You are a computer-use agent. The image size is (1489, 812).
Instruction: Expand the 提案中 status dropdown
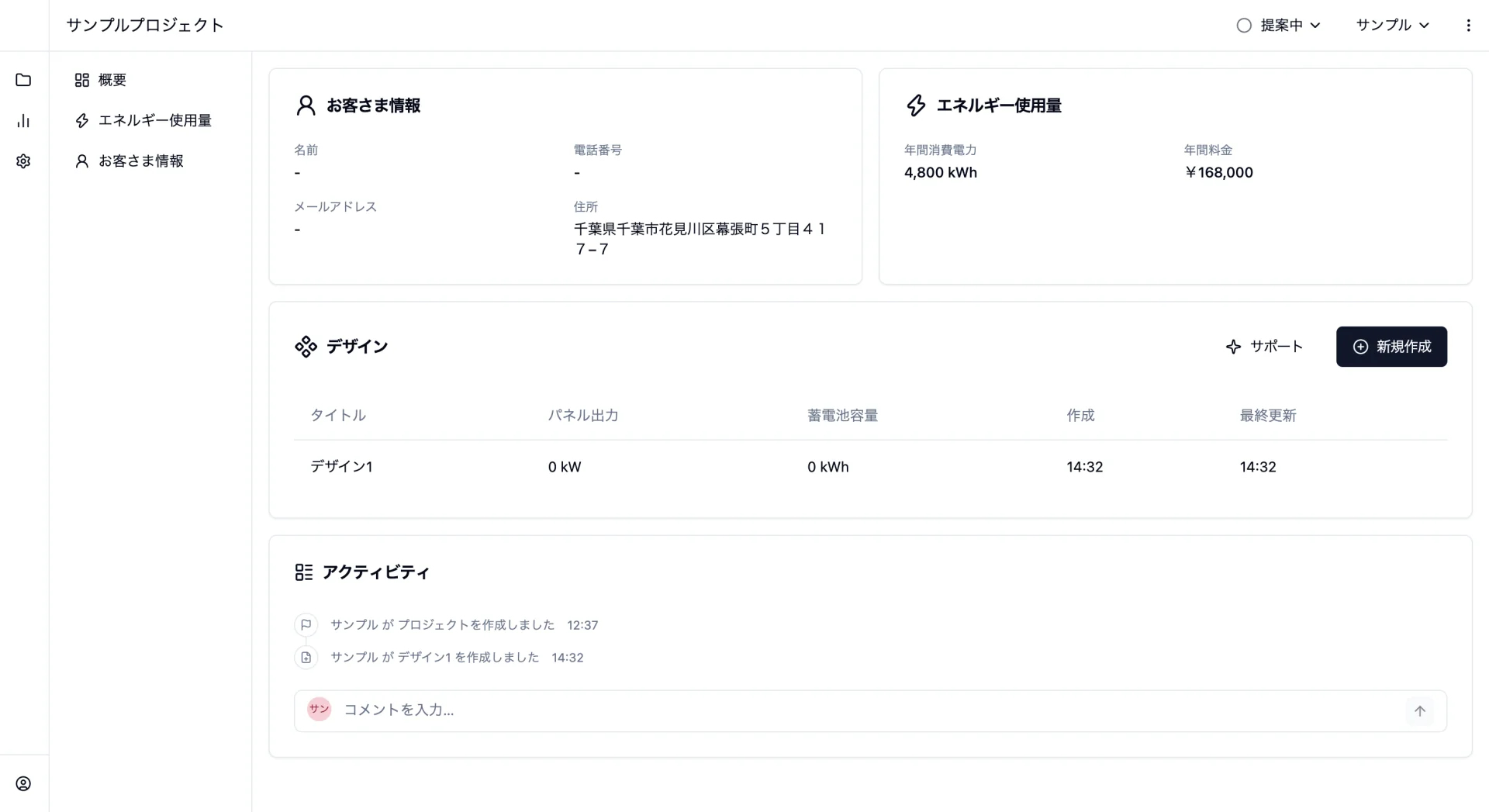[1279, 26]
